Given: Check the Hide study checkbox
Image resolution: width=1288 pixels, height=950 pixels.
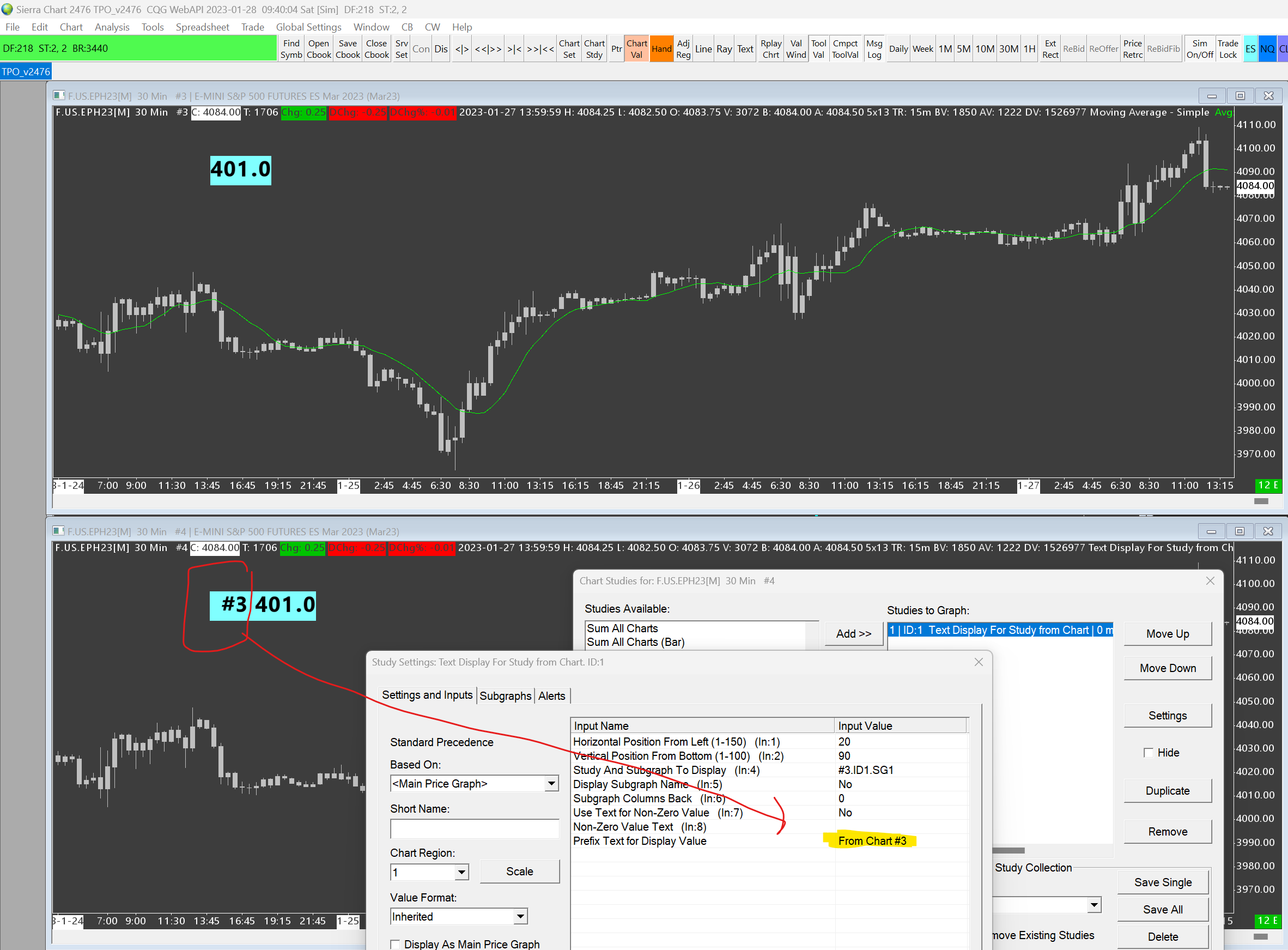Looking at the screenshot, I should point(1148,752).
